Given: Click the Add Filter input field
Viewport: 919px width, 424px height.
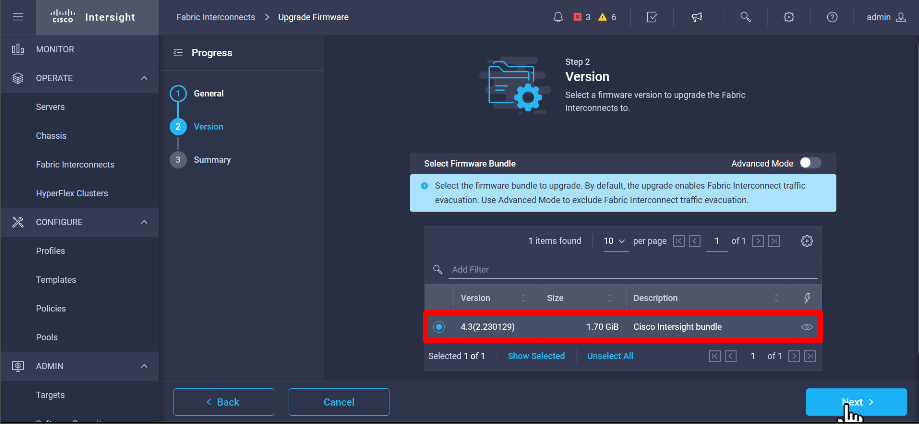Looking at the screenshot, I should (633, 270).
